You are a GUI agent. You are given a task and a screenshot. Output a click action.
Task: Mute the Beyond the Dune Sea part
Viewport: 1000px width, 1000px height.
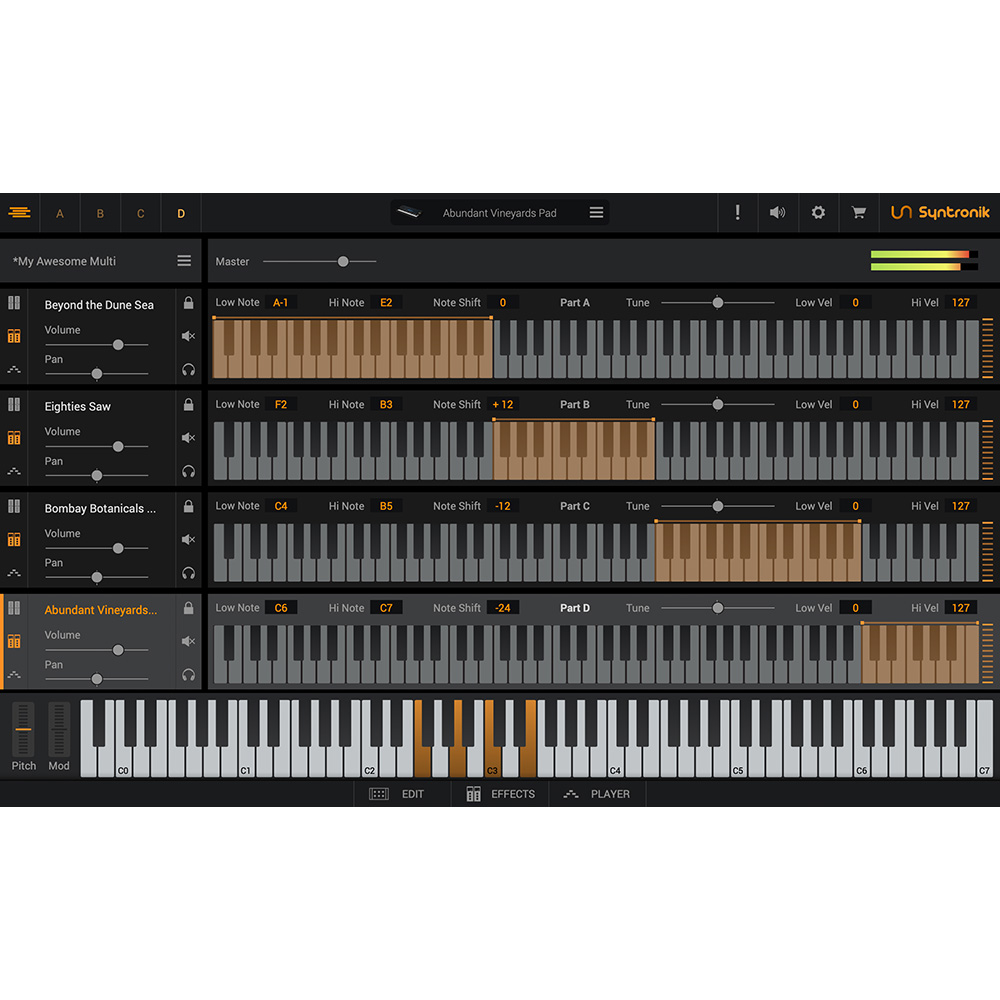(188, 336)
